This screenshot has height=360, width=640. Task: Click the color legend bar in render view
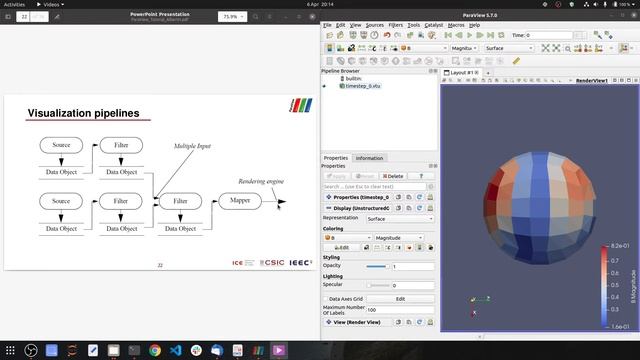coord(604,287)
